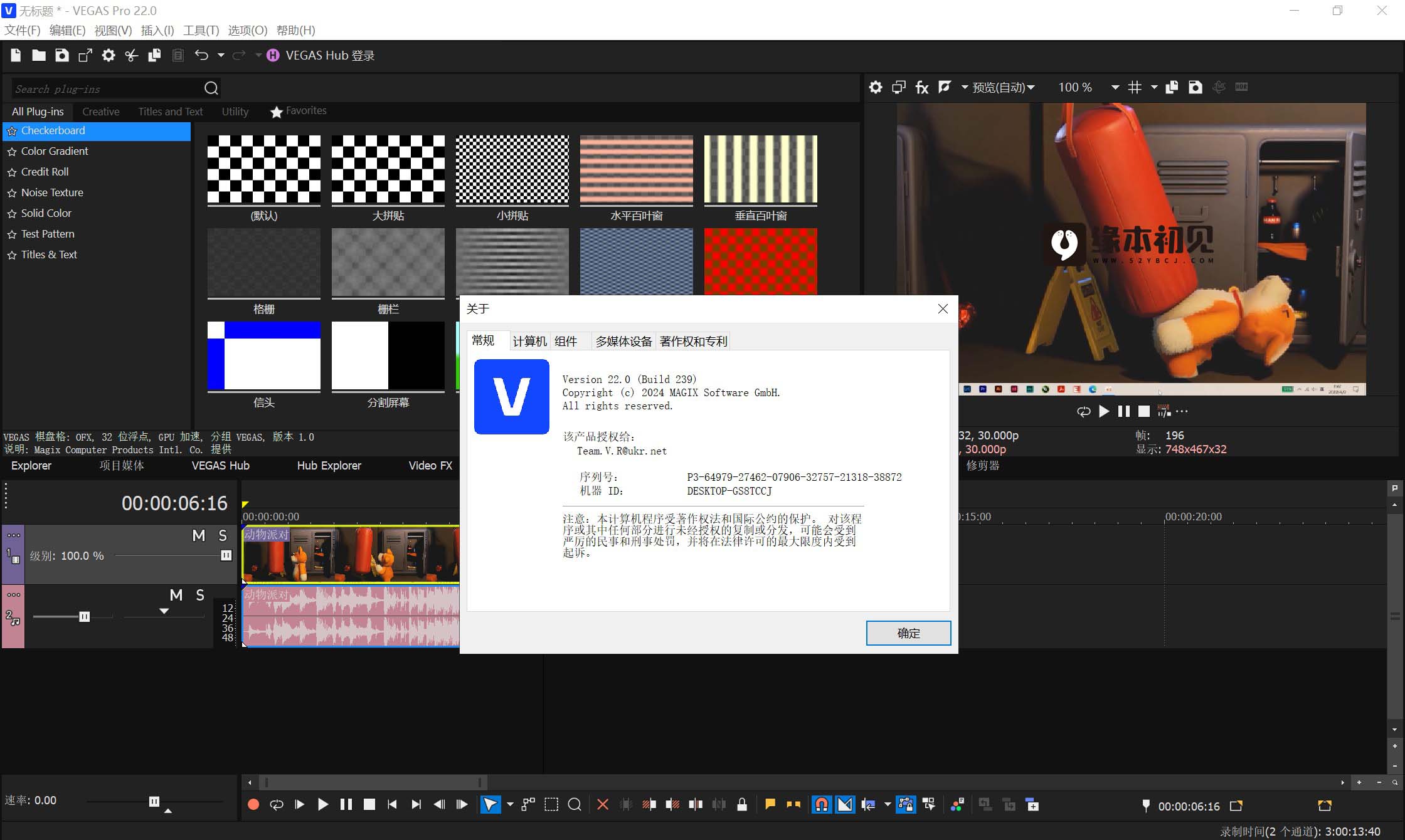The width and height of the screenshot is (1405, 840).
Task: Expand edit tool dropdown arrow
Action: click(x=510, y=804)
